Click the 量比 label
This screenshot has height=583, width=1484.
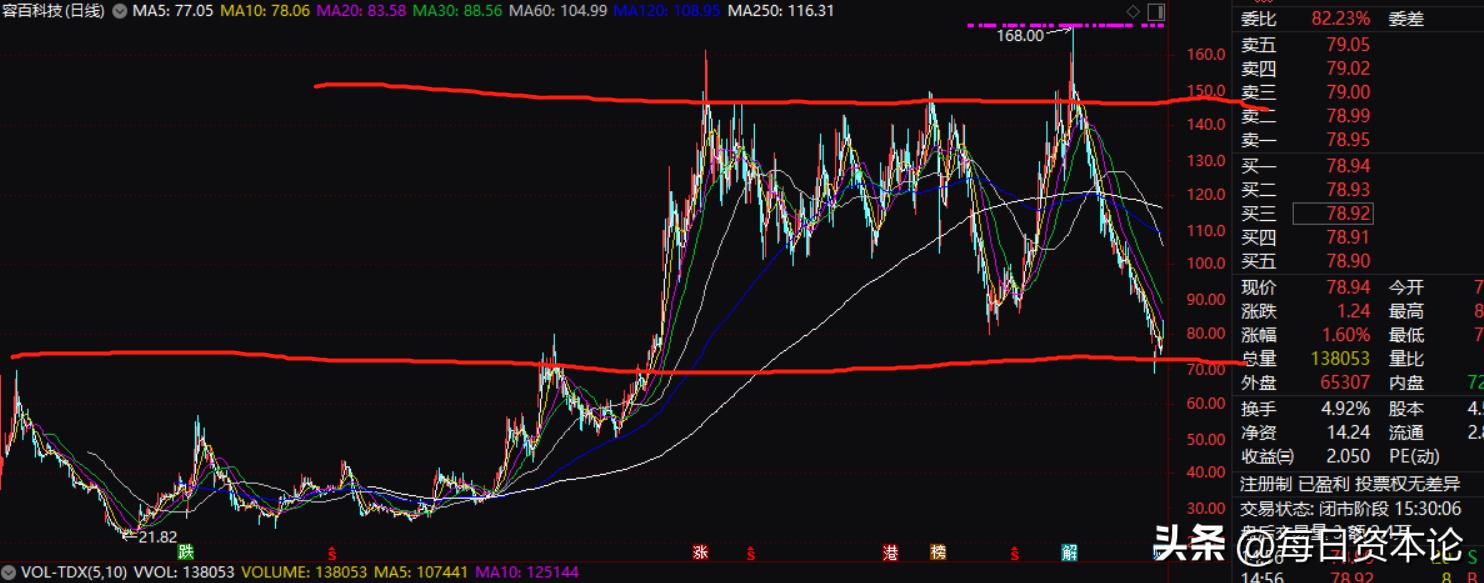(1405, 358)
